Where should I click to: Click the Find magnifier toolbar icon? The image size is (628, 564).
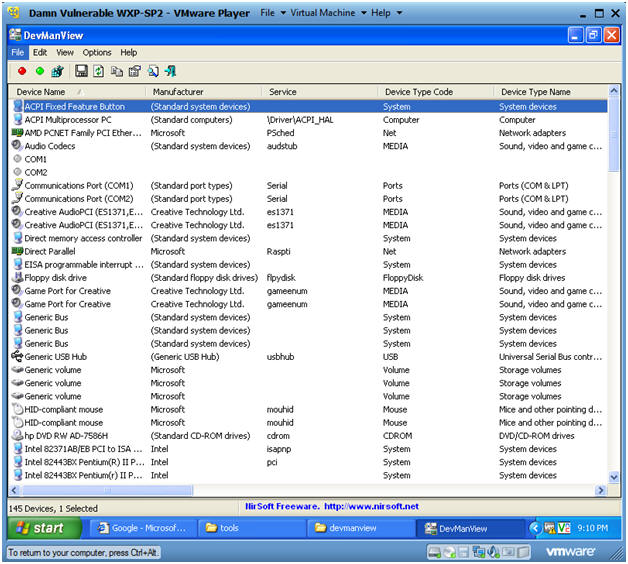pos(153,71)
